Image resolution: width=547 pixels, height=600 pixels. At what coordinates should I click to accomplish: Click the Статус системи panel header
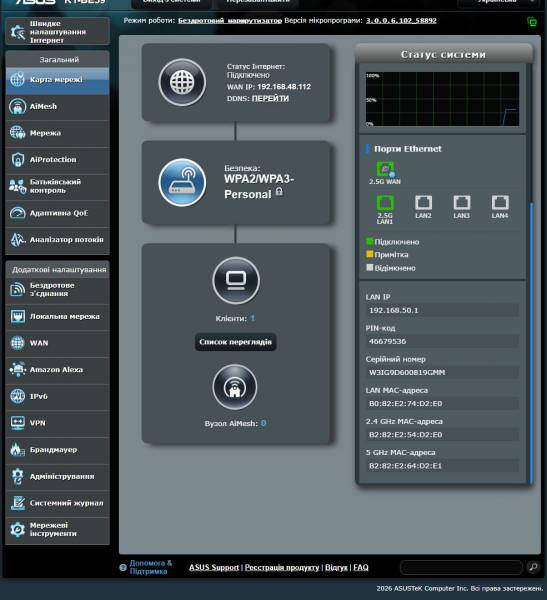click(x=444, y=54)
